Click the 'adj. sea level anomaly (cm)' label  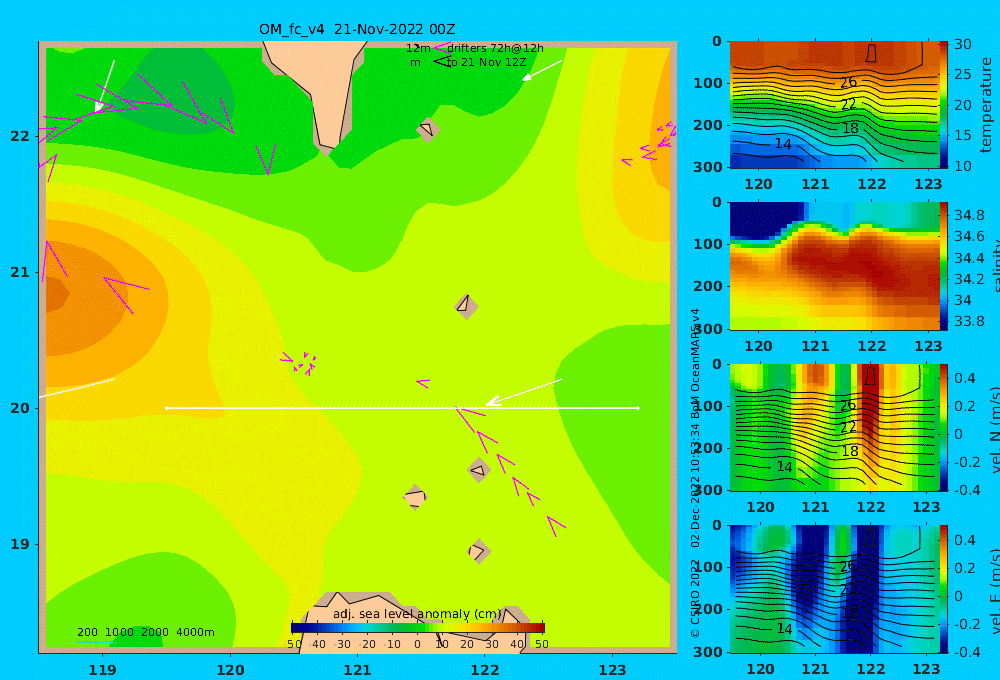417,614
